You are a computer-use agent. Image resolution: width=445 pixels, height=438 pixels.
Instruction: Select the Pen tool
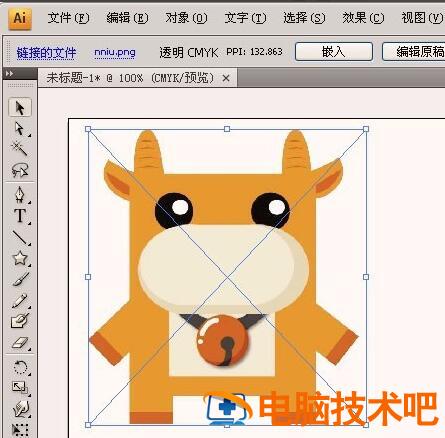click(20, 195)
